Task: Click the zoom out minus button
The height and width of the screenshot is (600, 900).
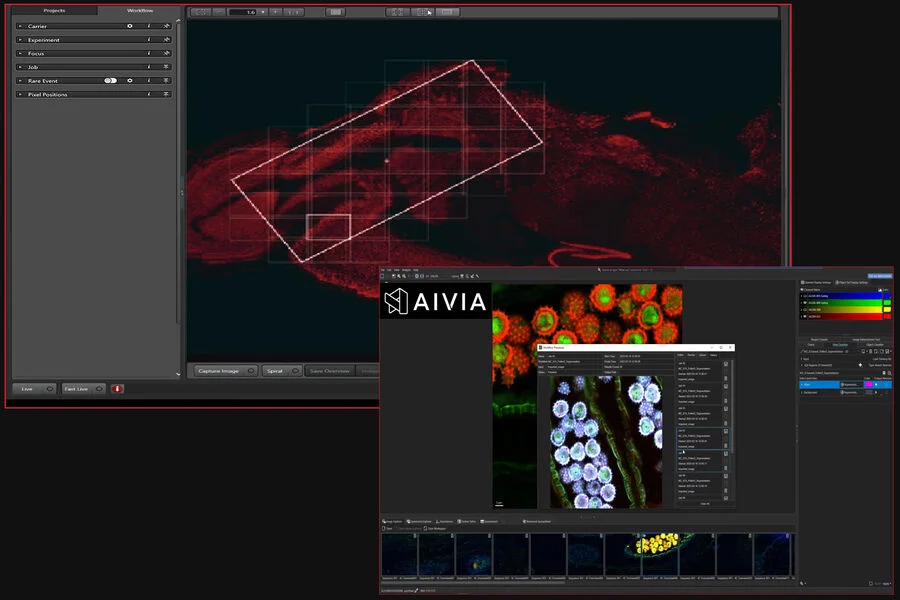Action: [219, 12]
